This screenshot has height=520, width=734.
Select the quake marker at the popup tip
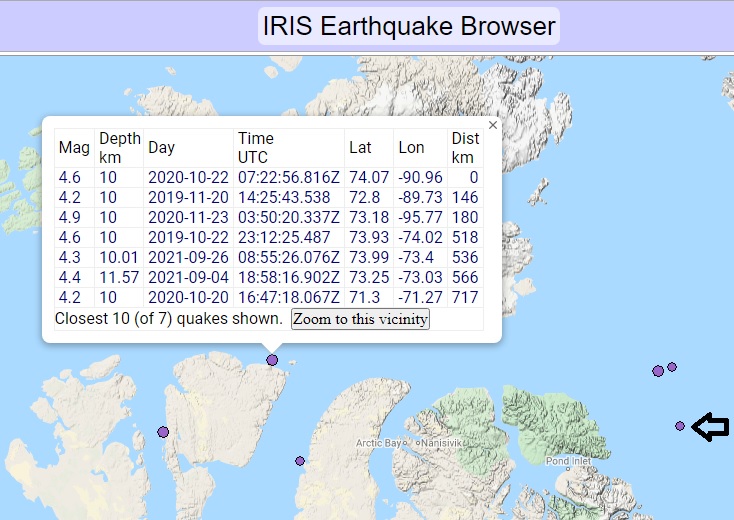click(x=272, y=360)
